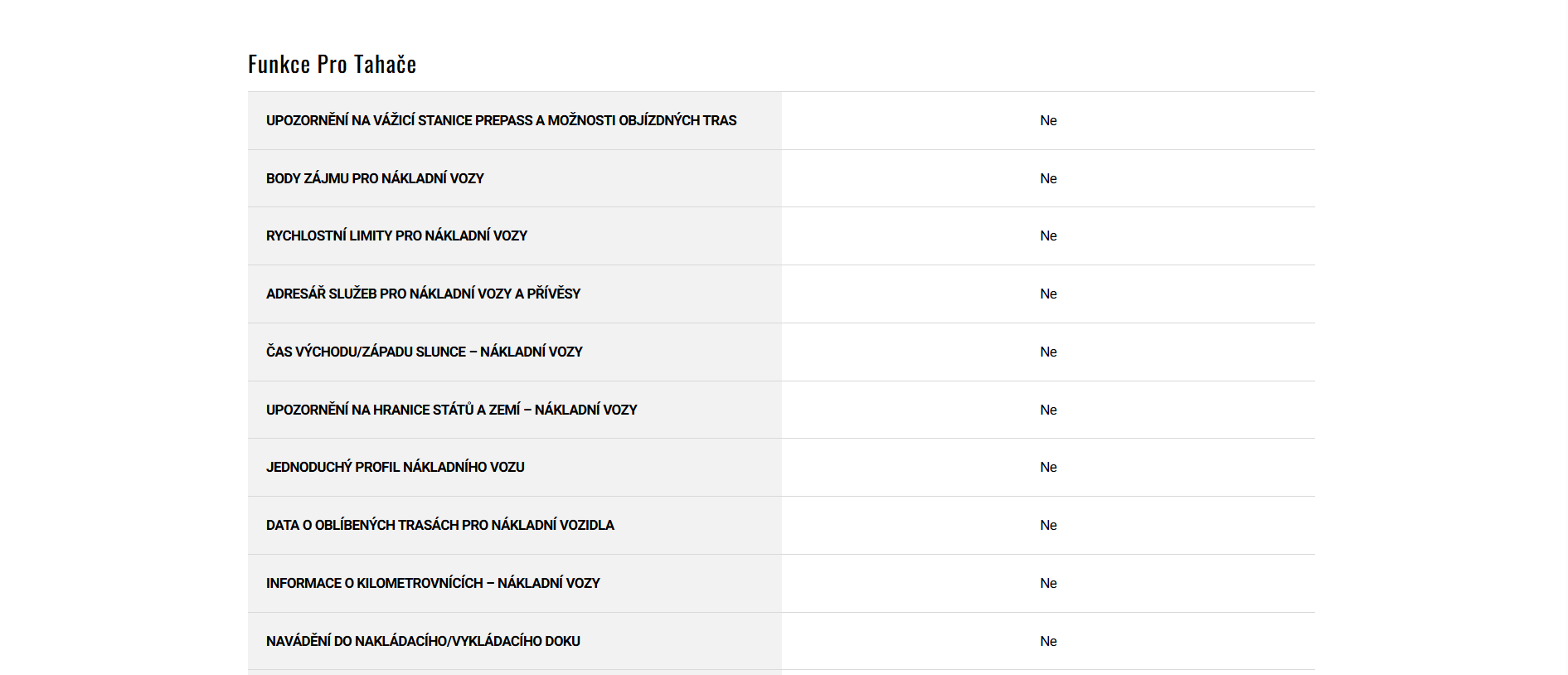
Task: Select "Rychlostní limity pro nákladní vozy" label
Action: click(x=396, y=236)
